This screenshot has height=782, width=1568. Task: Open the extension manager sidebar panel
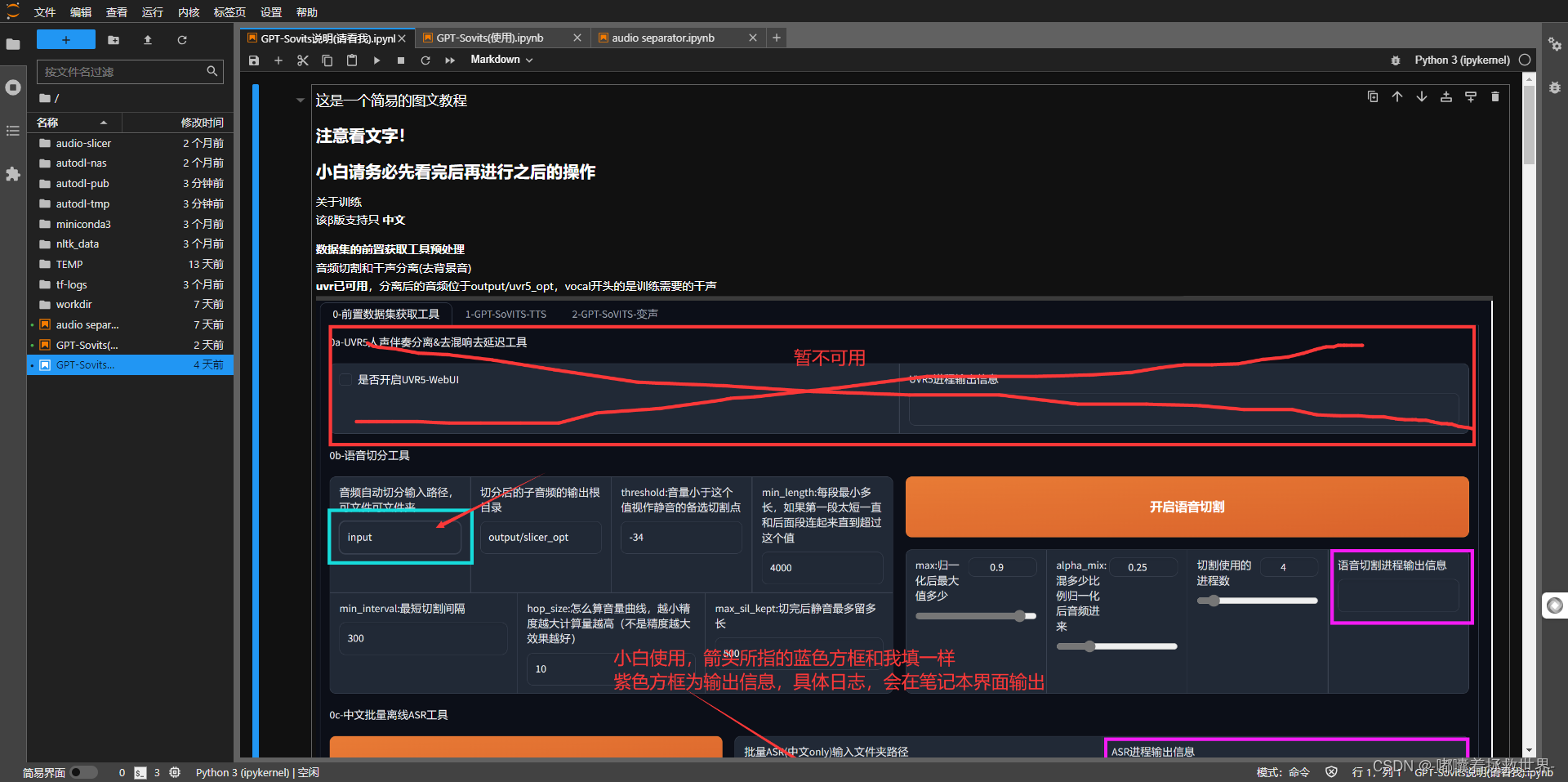(13, 174)
